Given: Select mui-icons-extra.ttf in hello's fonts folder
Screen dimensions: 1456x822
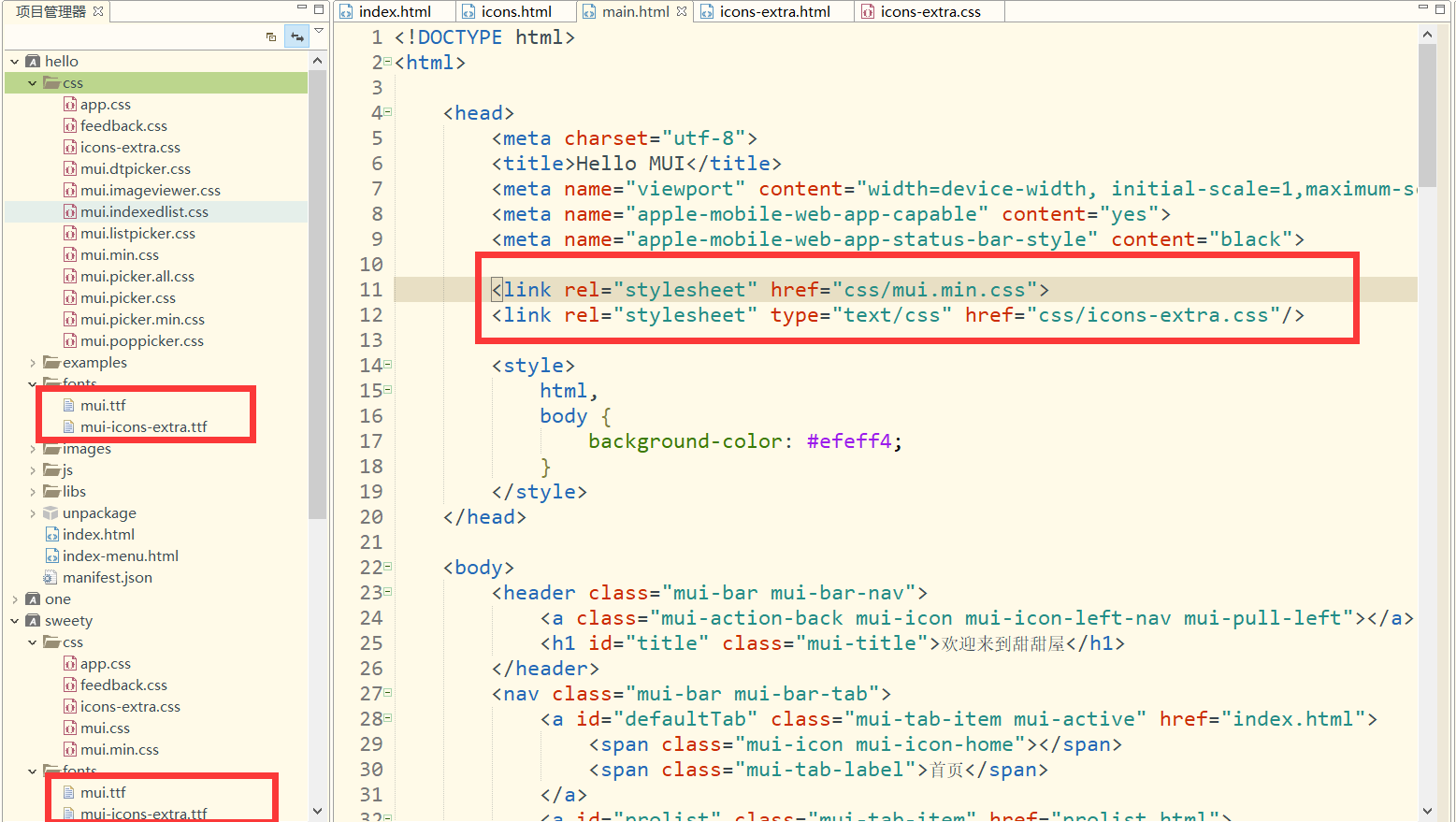Looking at the screenshot, I should (144, 427).
